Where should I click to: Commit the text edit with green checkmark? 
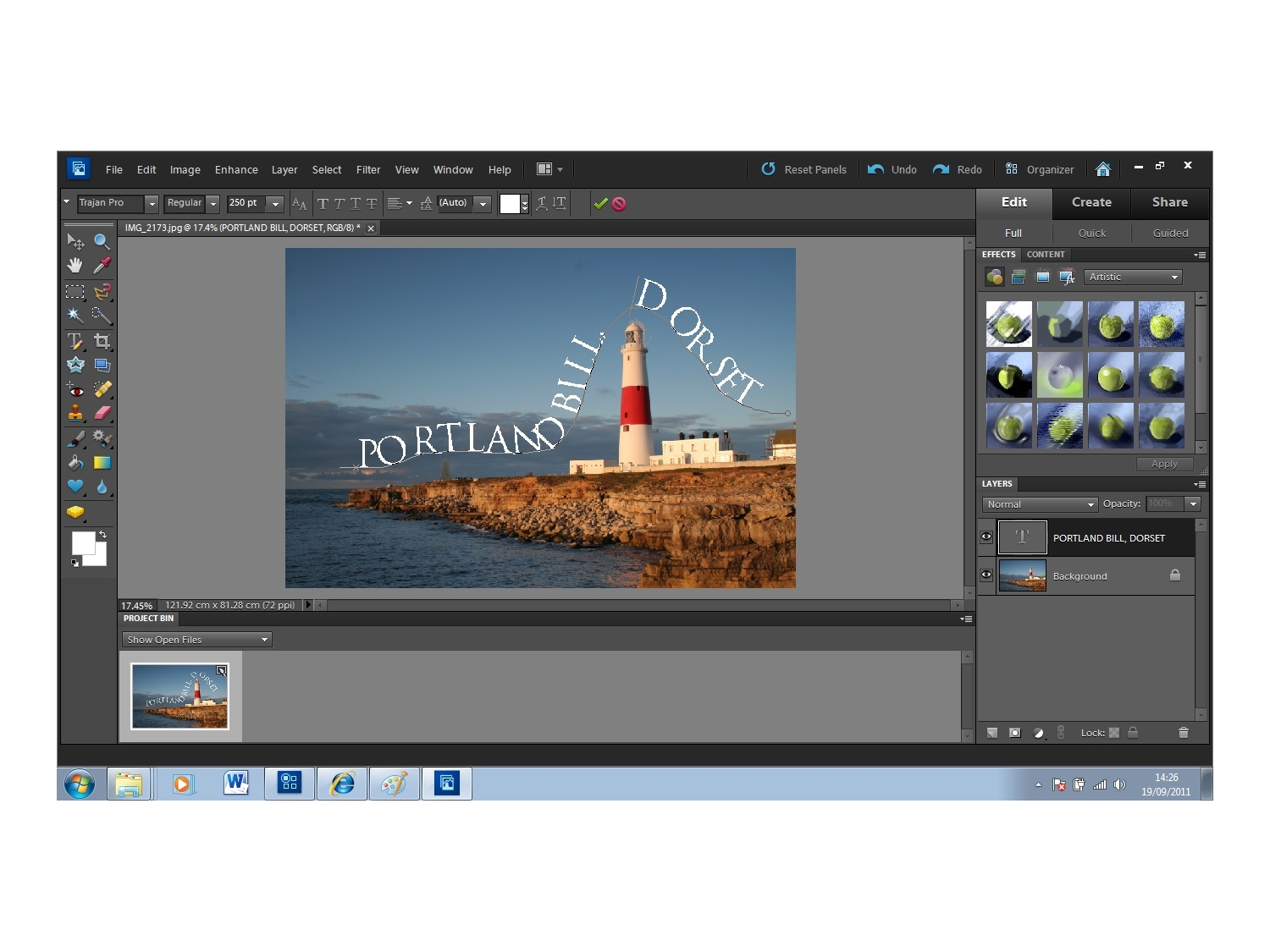600,203
